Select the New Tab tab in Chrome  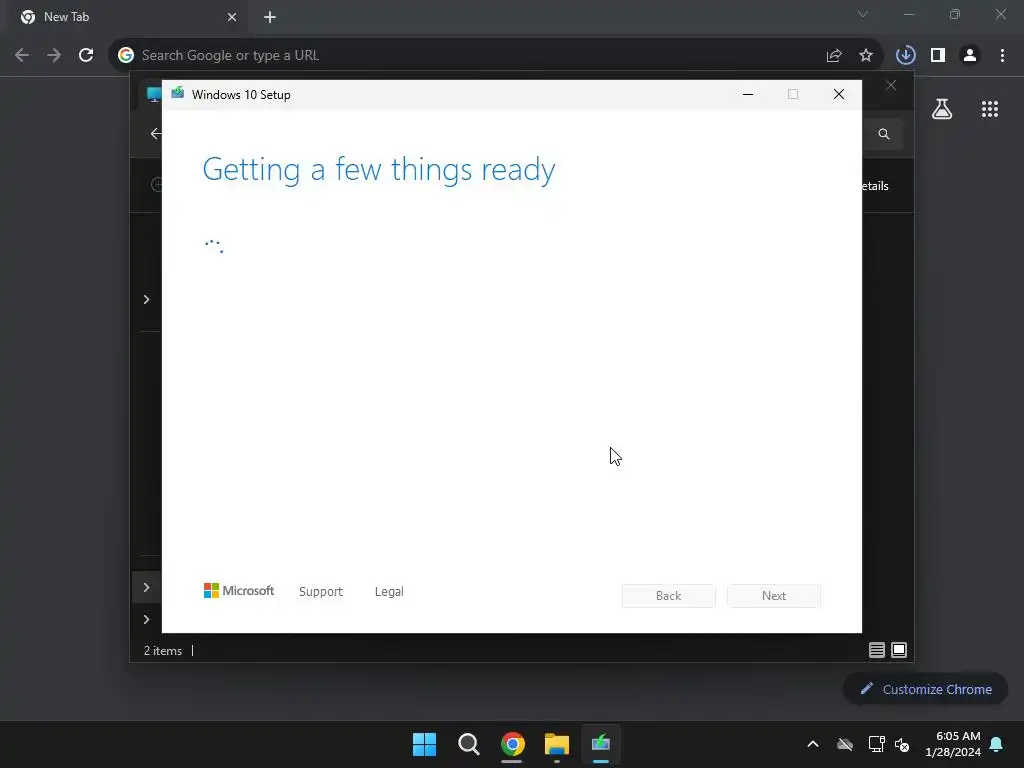click(129, 17)
